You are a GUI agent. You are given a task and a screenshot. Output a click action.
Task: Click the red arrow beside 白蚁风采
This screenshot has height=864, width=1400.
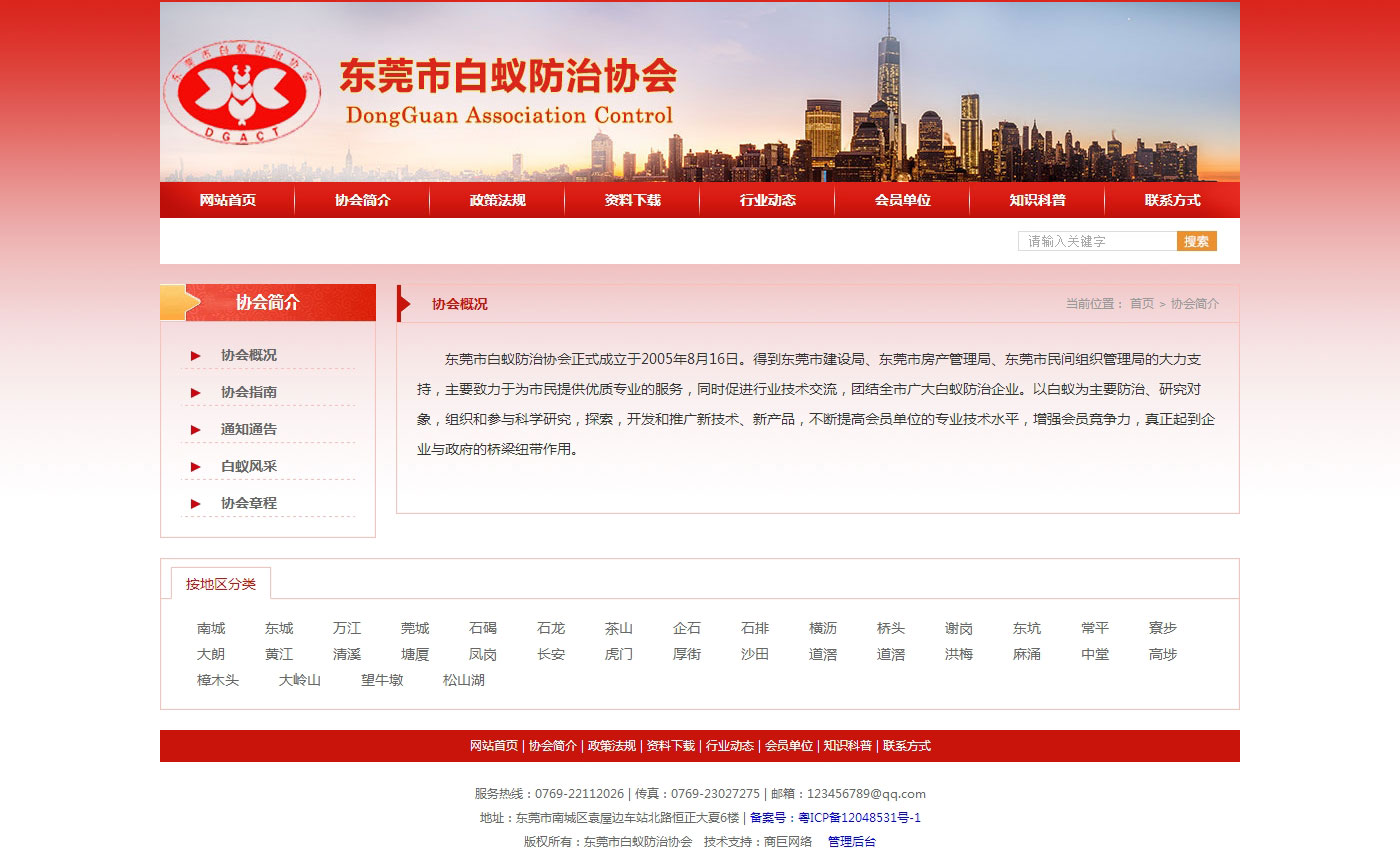(x=196, y=467)
